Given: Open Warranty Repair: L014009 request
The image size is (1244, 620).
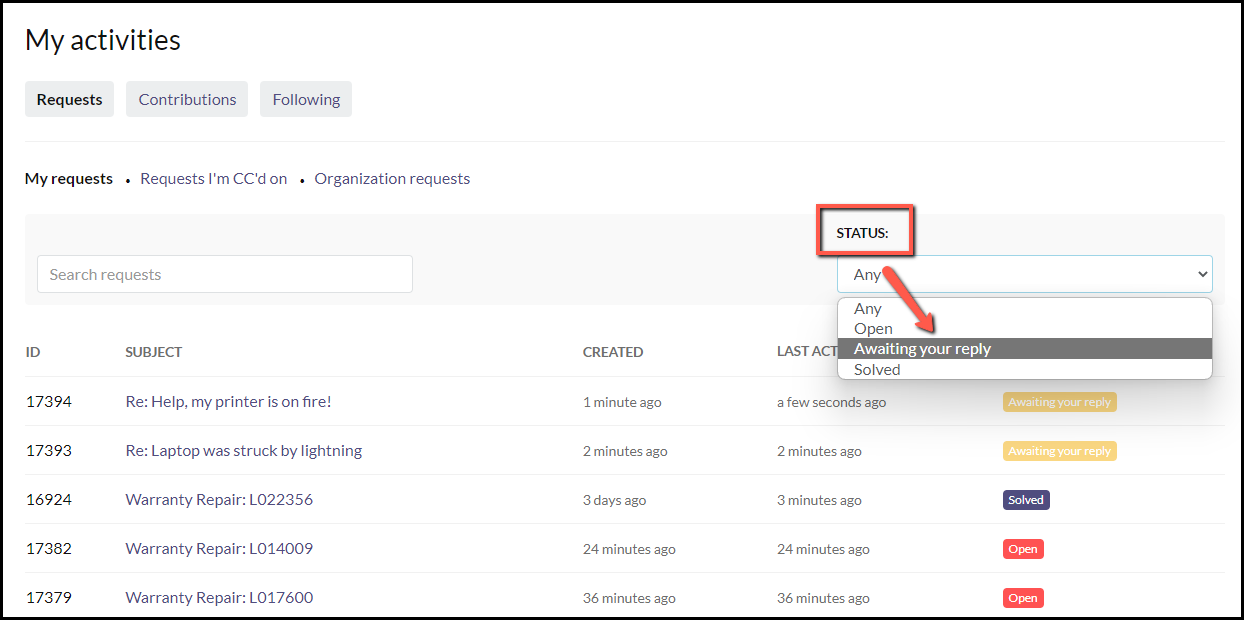Looking at the screenshot, I should click(x=219, y=549).
